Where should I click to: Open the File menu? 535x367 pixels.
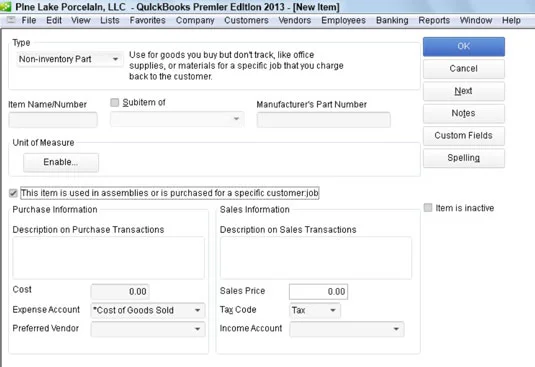[x=29, y=20]
